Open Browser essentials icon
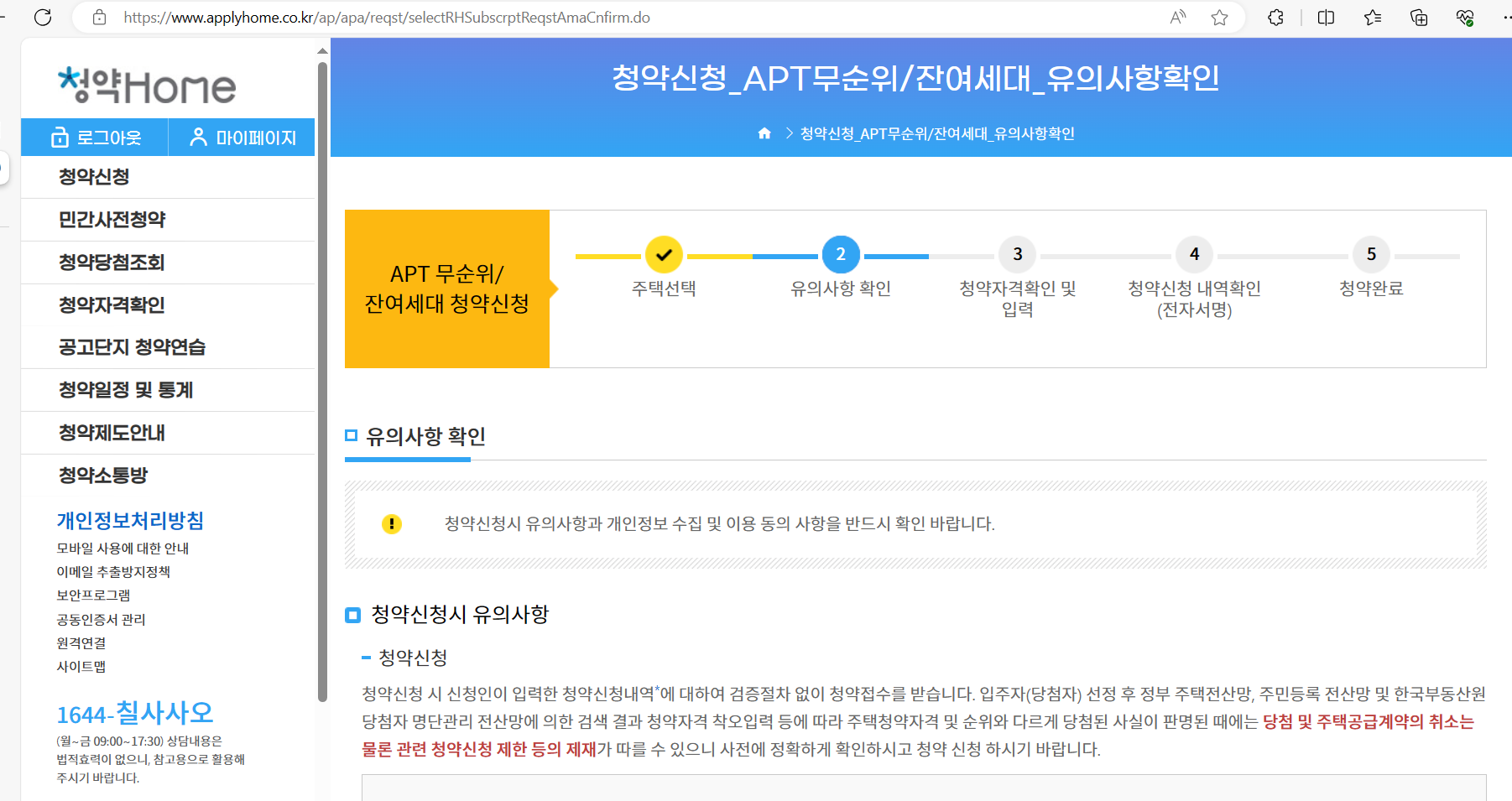Viewport: 1512px width, 801px height. (1465, 17)
